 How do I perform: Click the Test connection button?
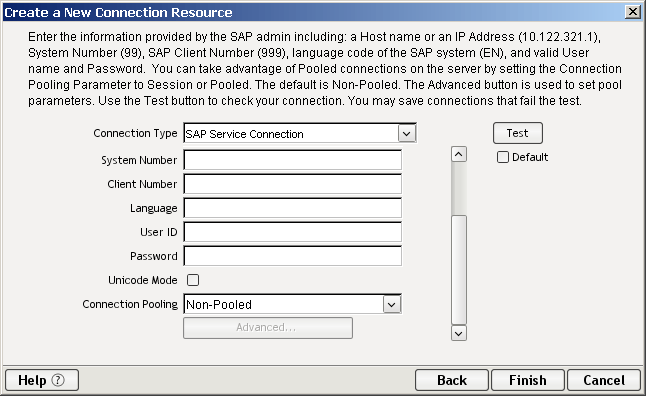coord(518,133)
